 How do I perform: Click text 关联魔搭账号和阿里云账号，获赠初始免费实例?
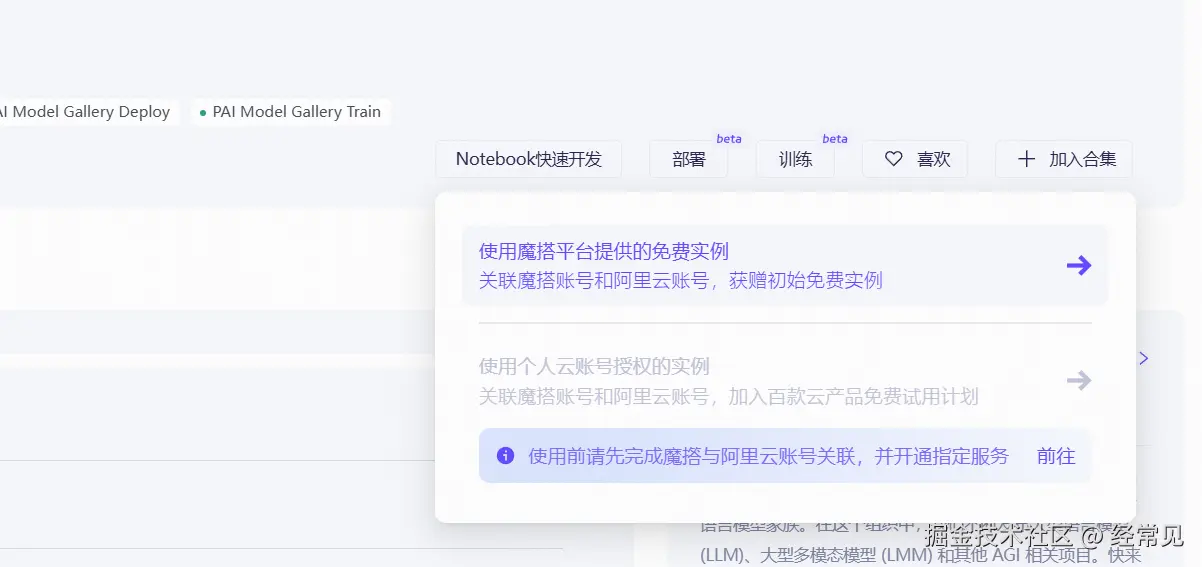tap(681, 281)
